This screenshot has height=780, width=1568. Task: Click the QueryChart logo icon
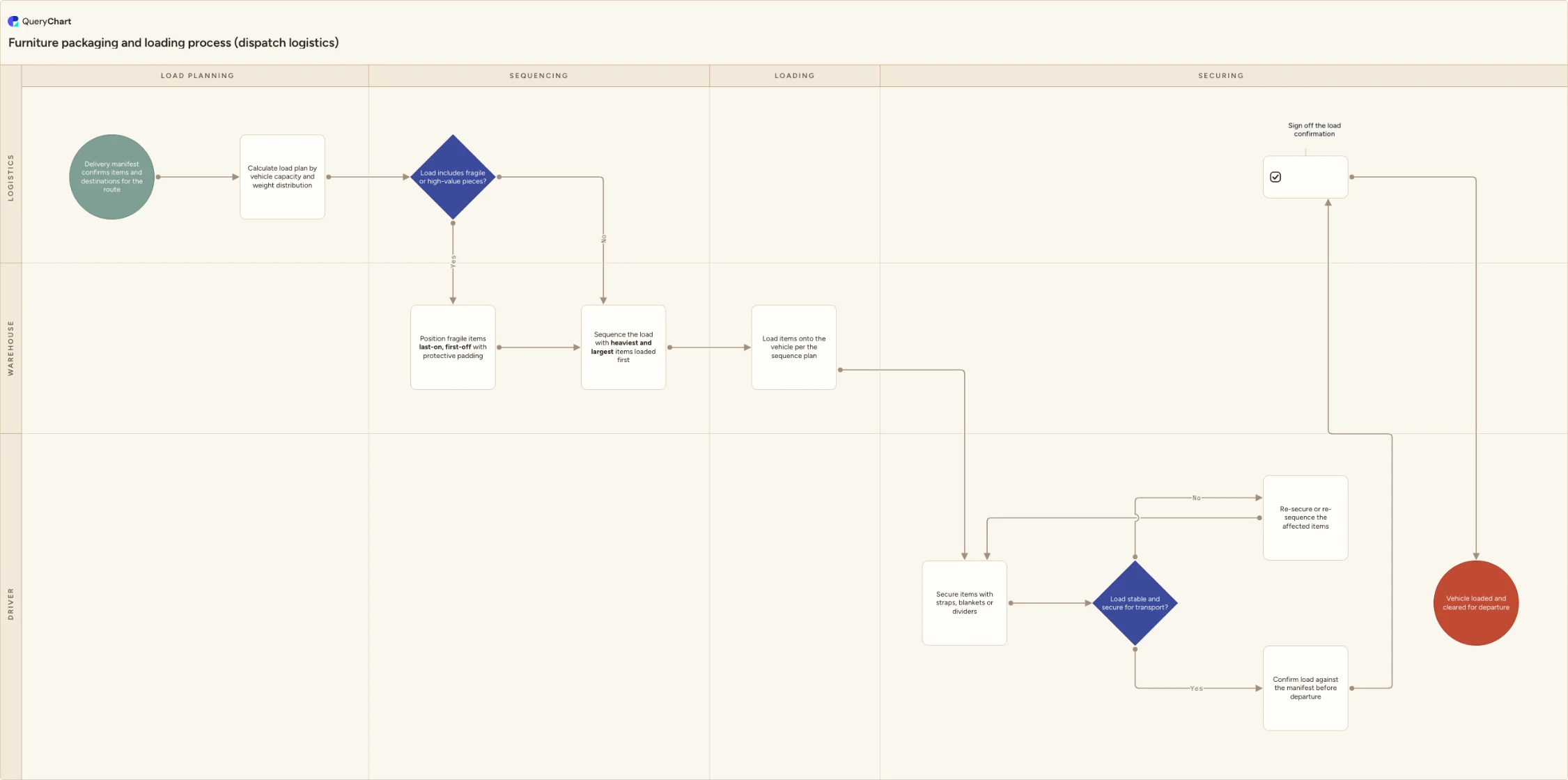pos(13,22)
